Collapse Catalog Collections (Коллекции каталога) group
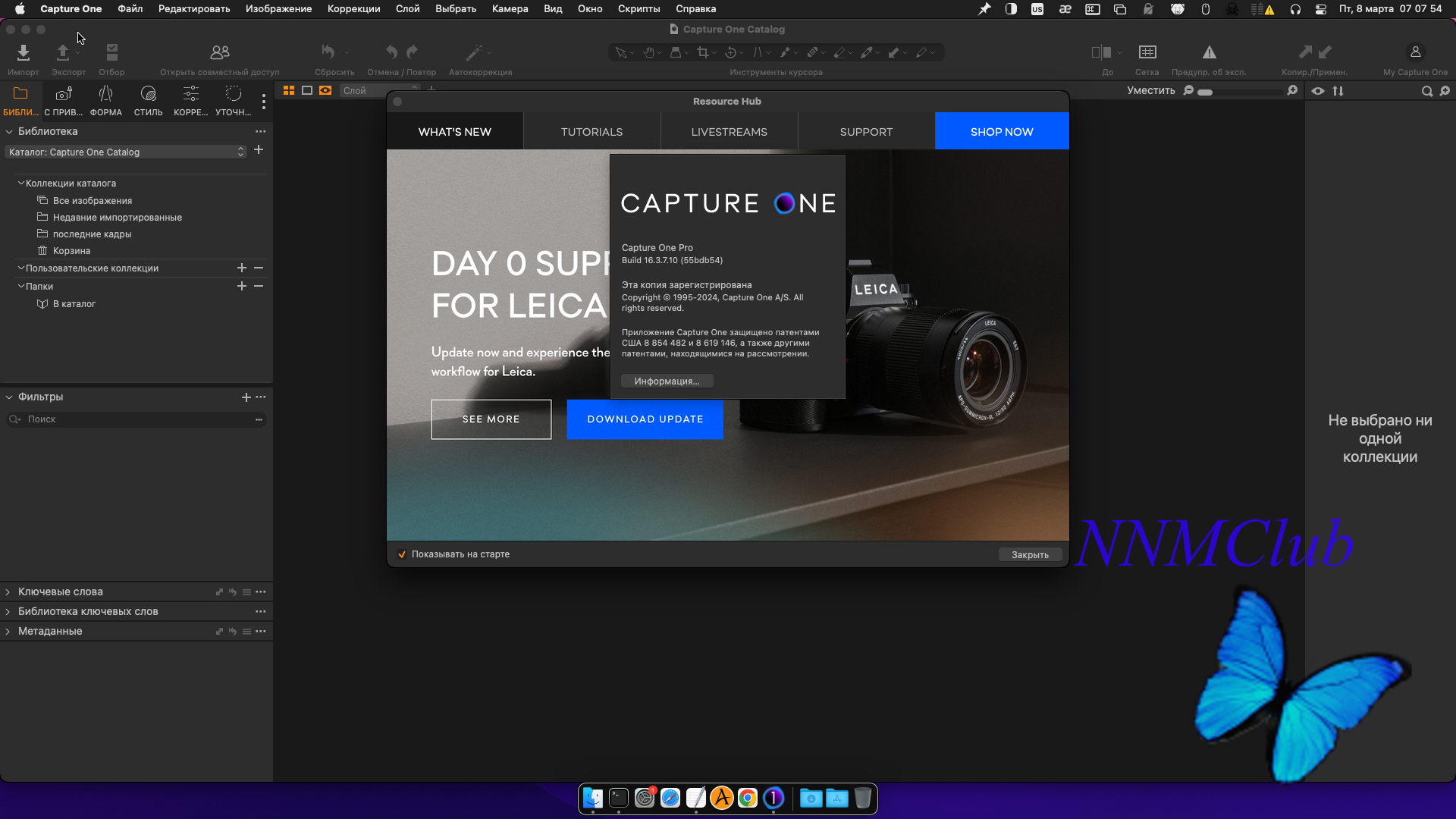 tap(21, 183)
